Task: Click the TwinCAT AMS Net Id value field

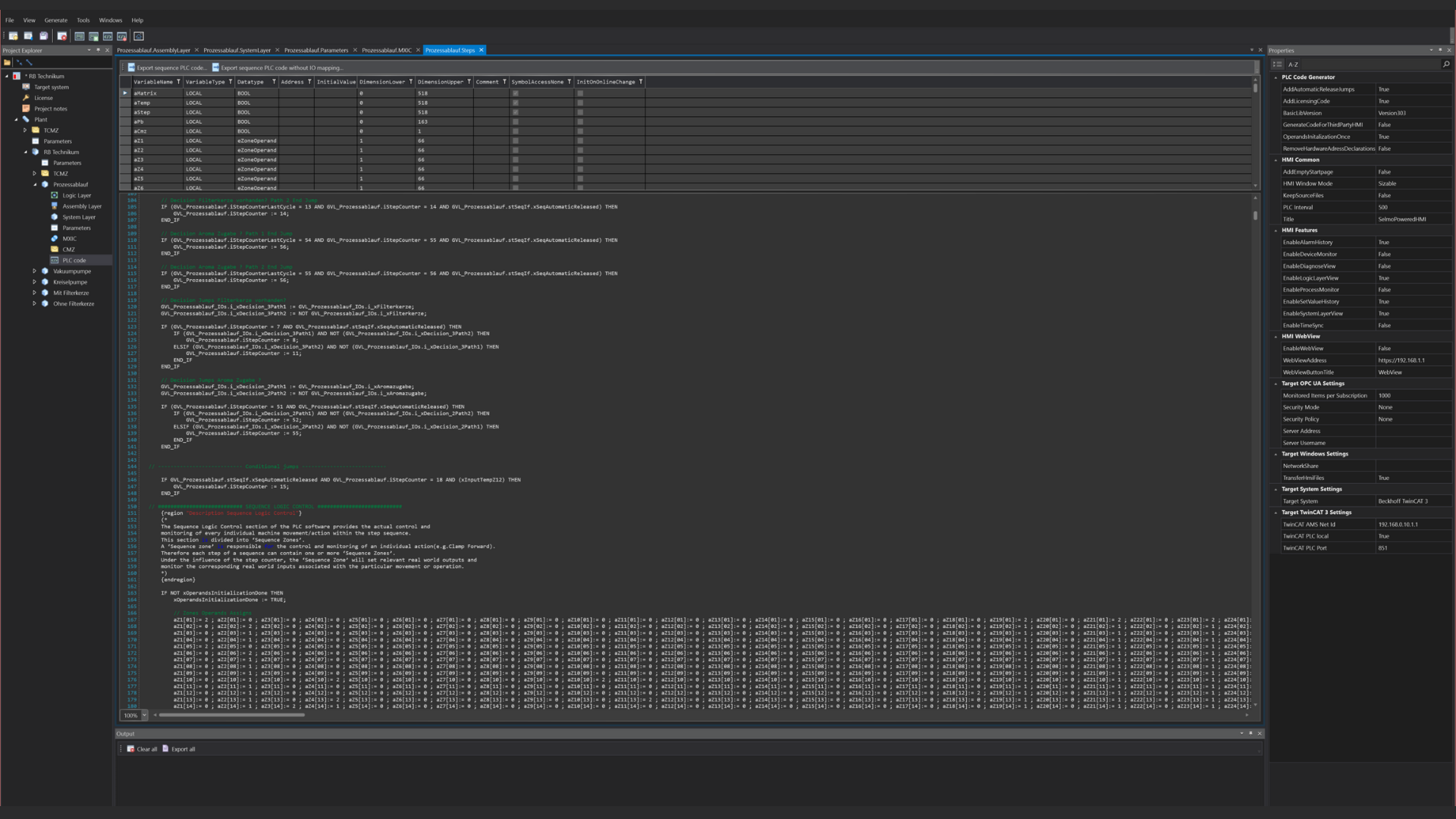Action: point(1413,524)
